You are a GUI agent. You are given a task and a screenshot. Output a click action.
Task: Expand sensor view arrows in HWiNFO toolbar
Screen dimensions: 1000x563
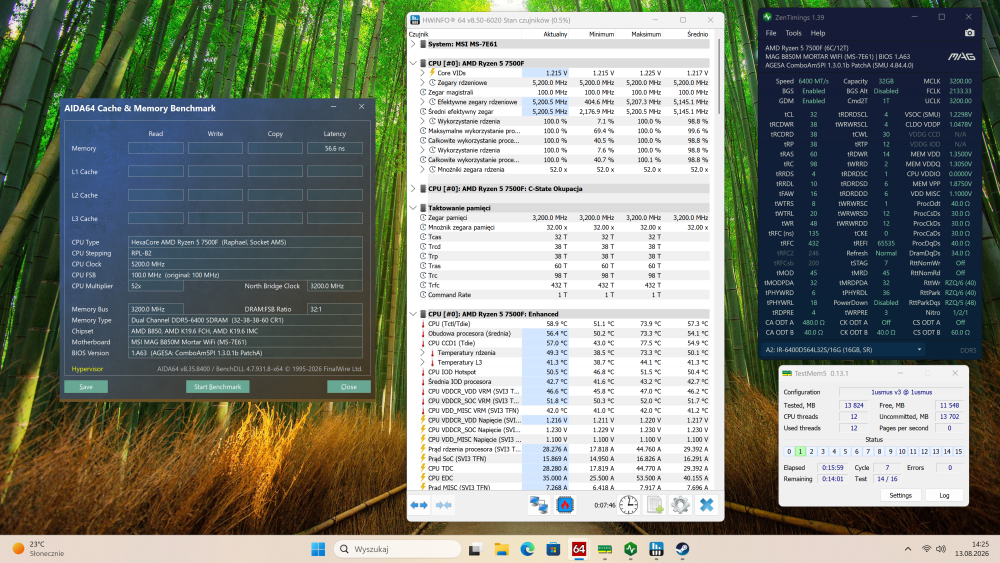point(419,505)
